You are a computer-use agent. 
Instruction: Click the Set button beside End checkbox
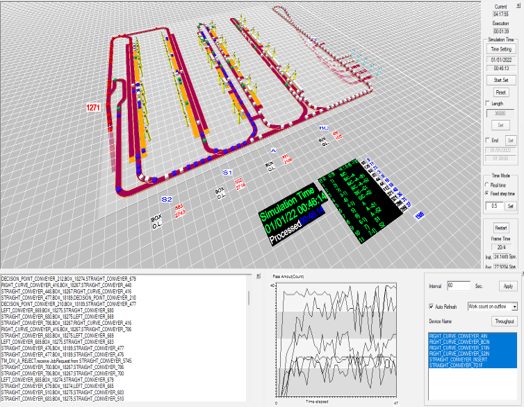510,140
